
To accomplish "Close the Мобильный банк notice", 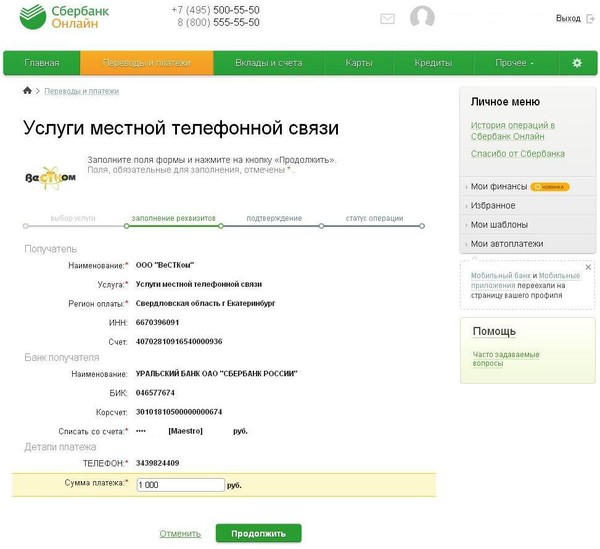I will pos(588,267).
